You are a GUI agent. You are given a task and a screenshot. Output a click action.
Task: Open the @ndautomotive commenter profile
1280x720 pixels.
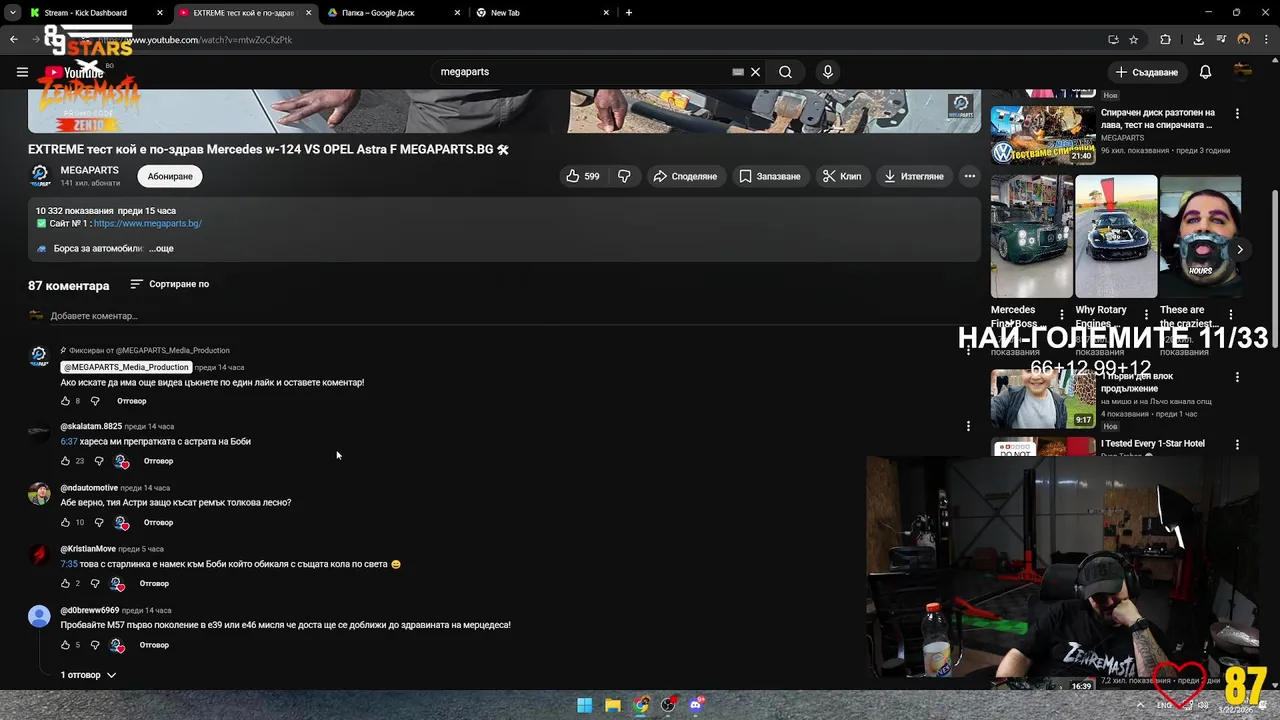tap(89, 488)
